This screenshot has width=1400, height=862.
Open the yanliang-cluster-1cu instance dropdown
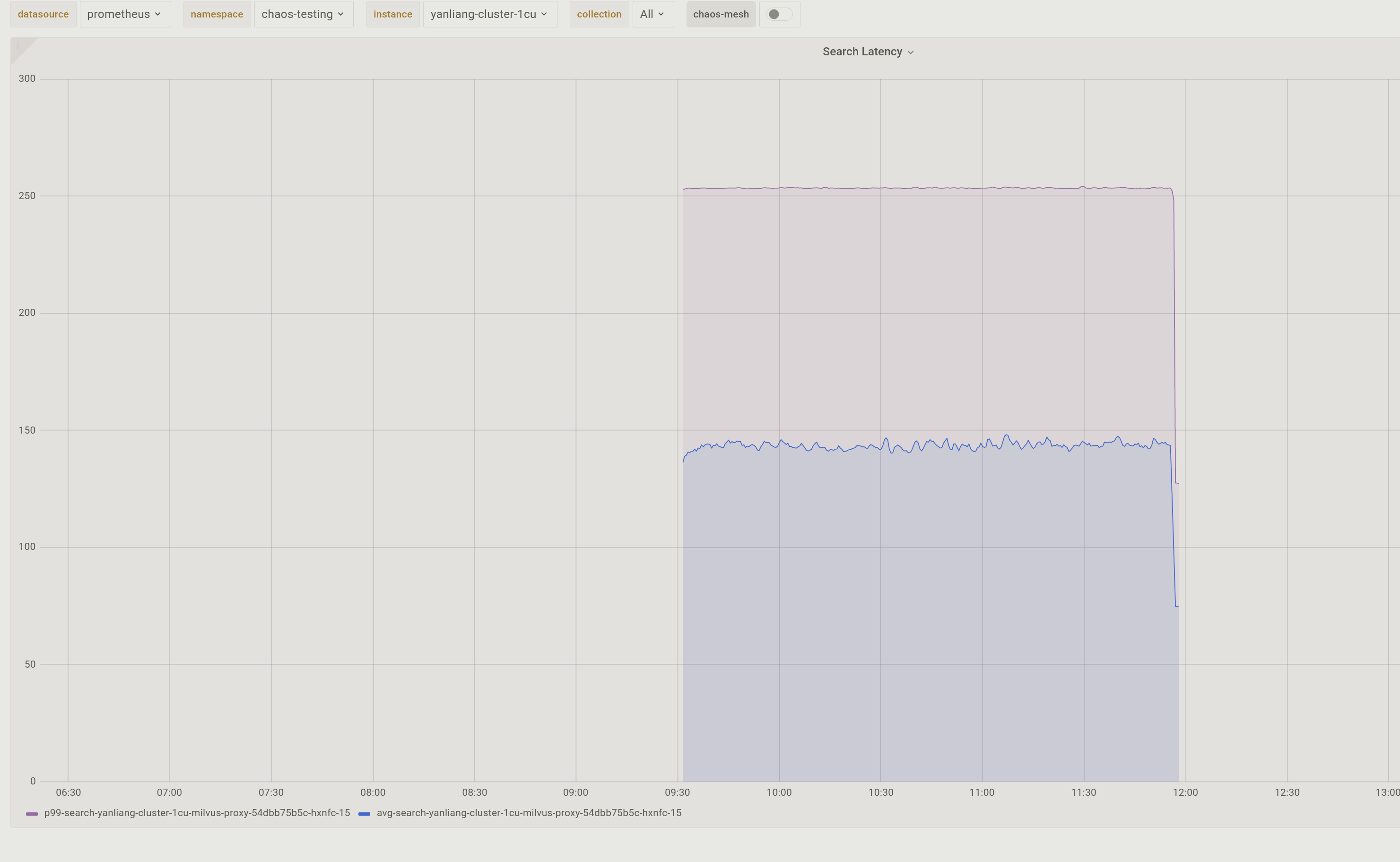489,14
